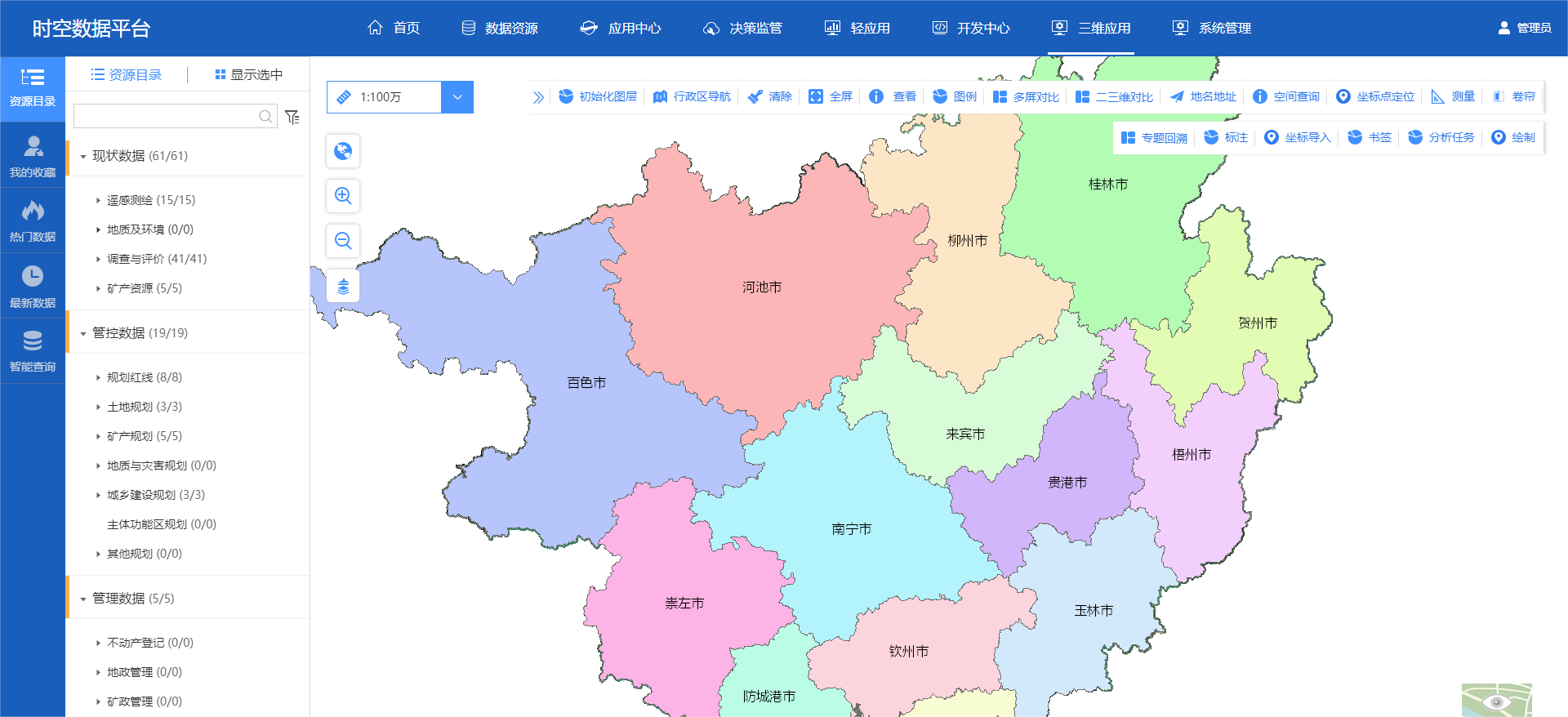Screen dimensions: 1568x717
Task: Open the 数据资源 top menu
Action: 500,28
